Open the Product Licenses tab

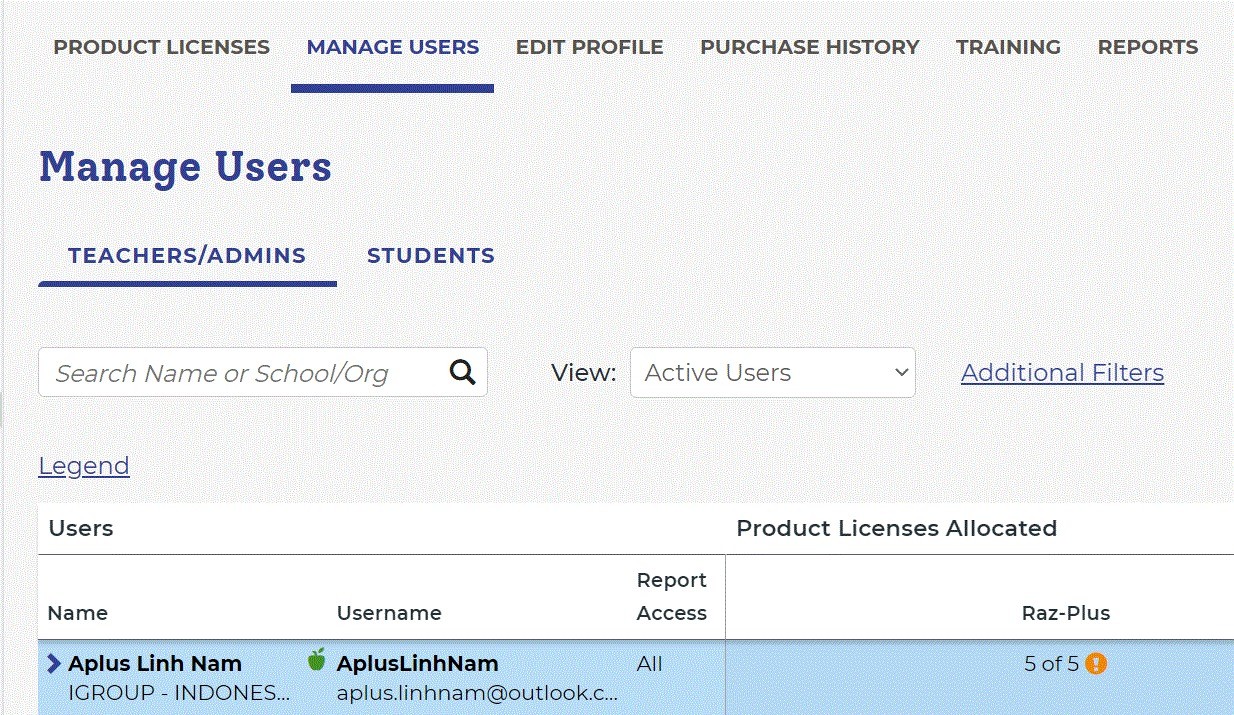pyautogui.click(x=161, y=47)
